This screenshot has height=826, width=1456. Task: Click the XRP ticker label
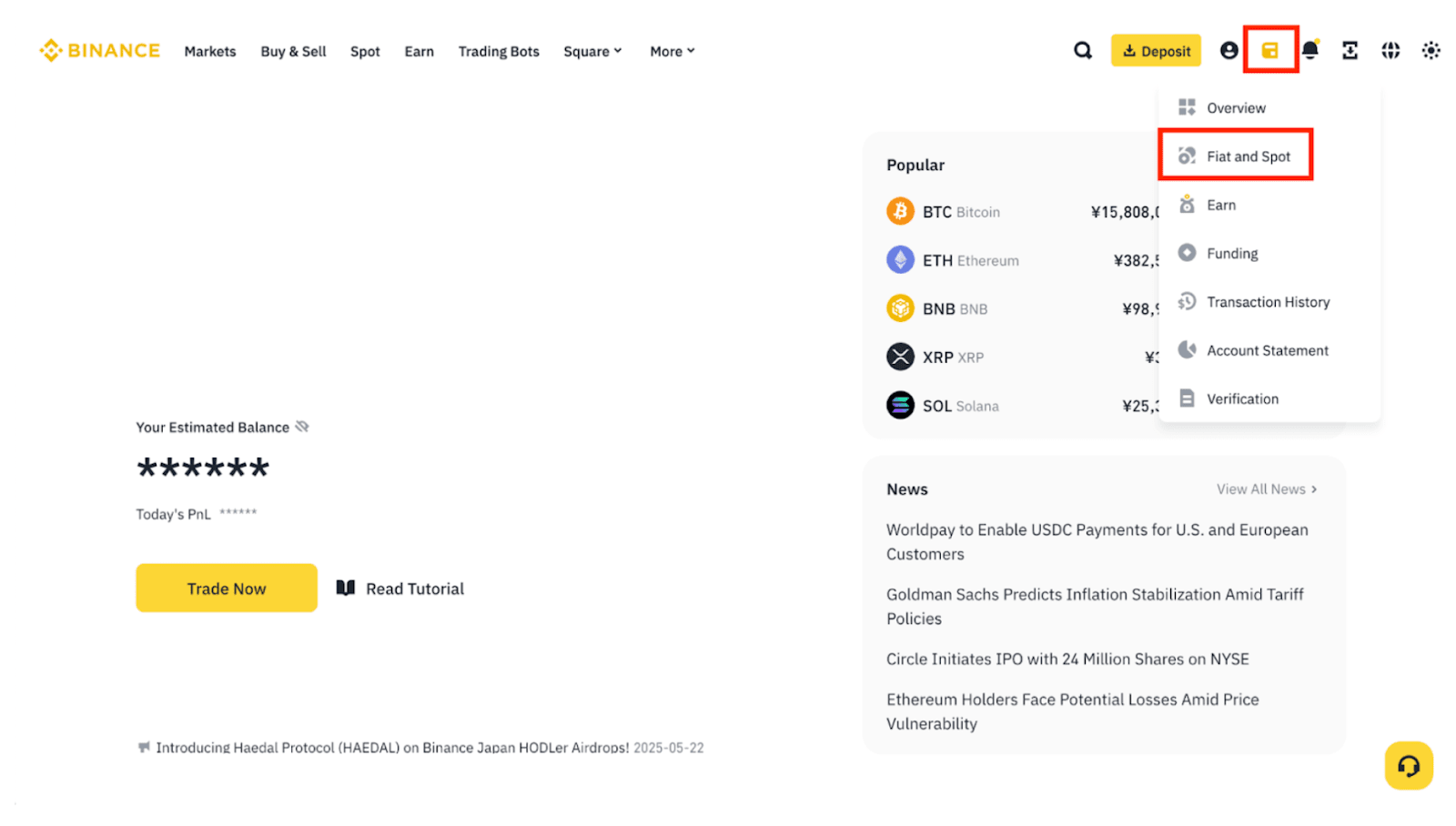(x=937, y=358)
